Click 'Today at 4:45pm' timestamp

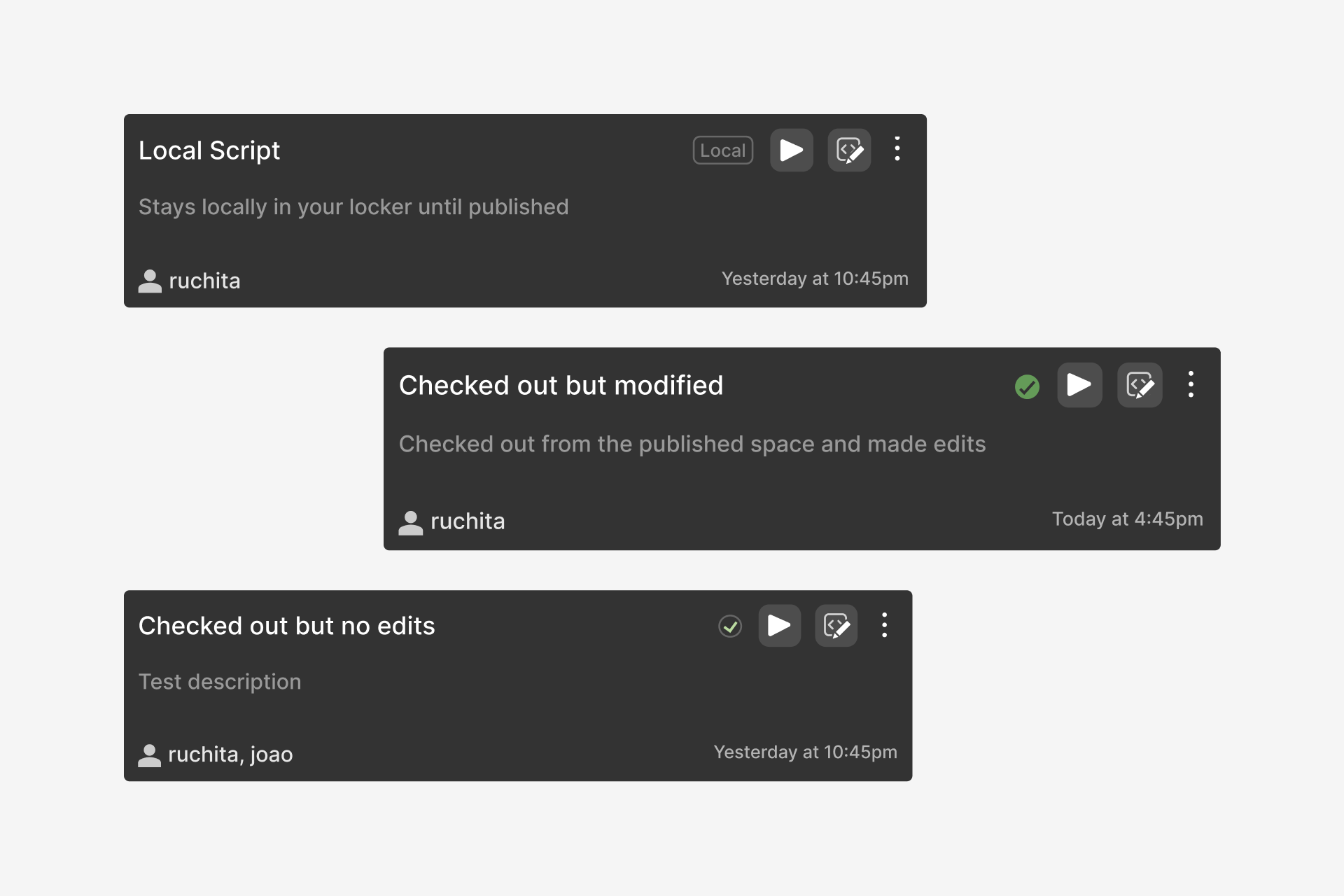tap(1127, 519)
